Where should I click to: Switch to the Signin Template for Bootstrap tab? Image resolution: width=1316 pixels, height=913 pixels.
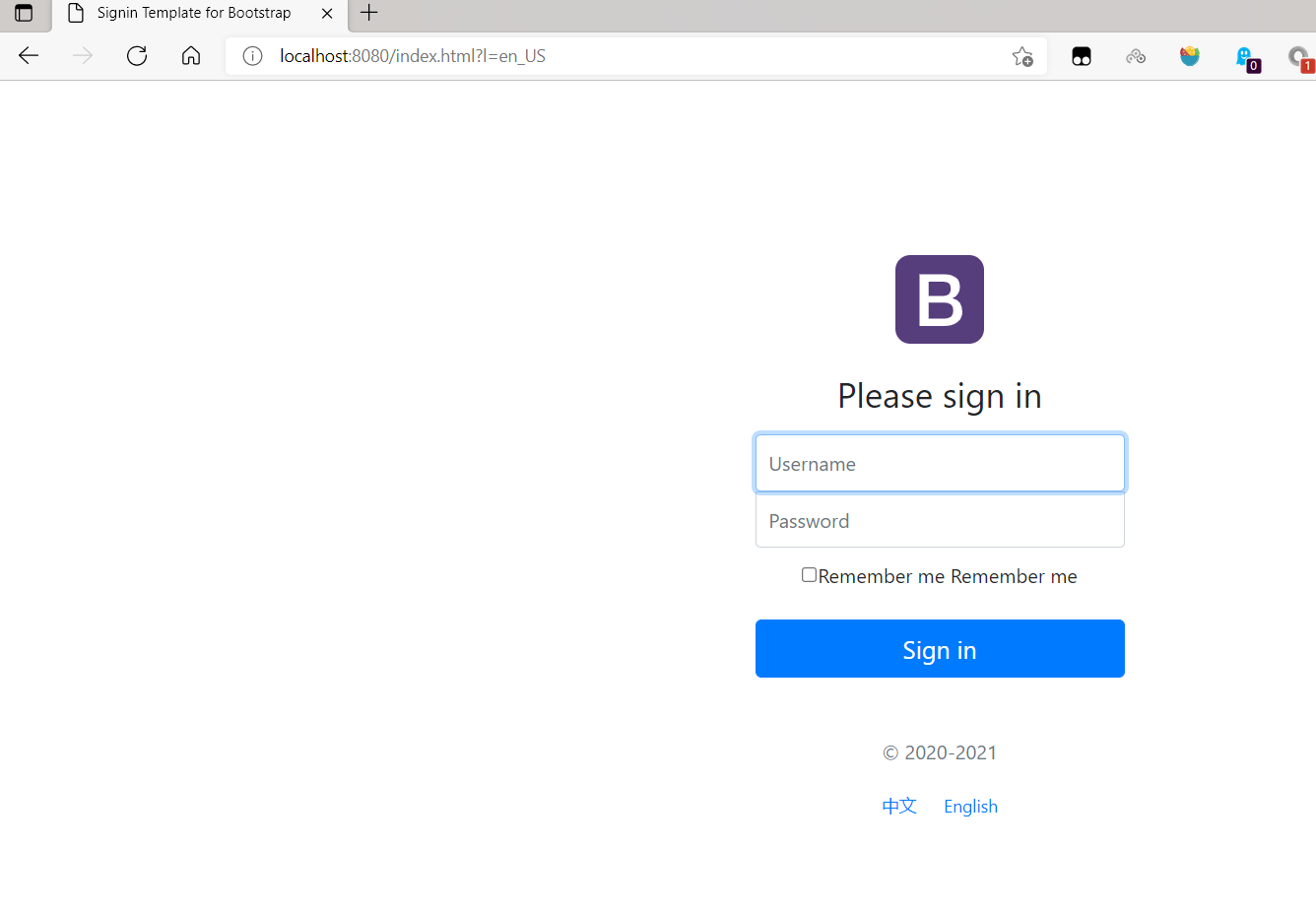[x=194, y=13]
